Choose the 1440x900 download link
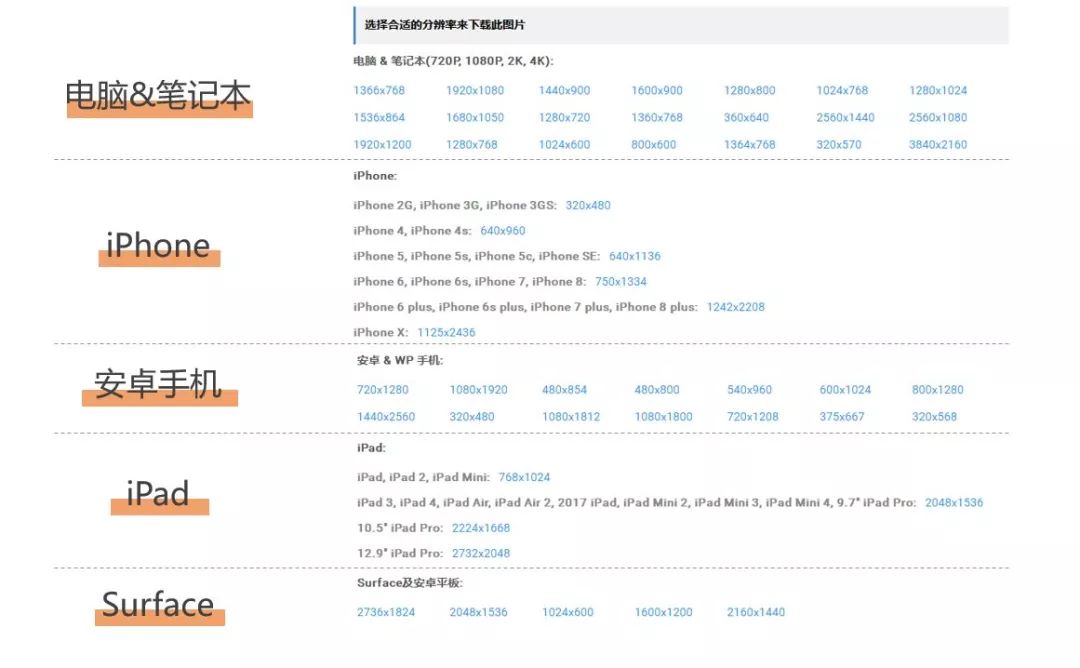Image resolution: width=1080 pixels, height=668 pixels. [x=564, y=90]
